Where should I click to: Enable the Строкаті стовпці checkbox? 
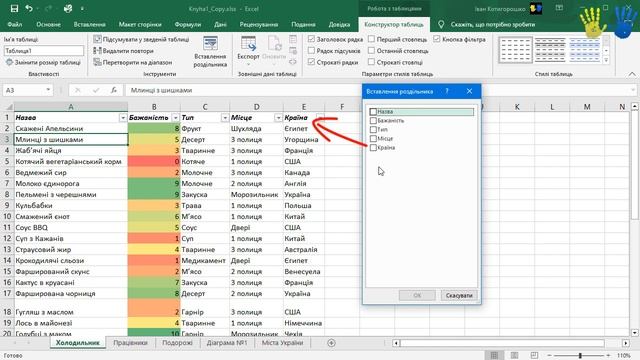[x=371, y=62]
